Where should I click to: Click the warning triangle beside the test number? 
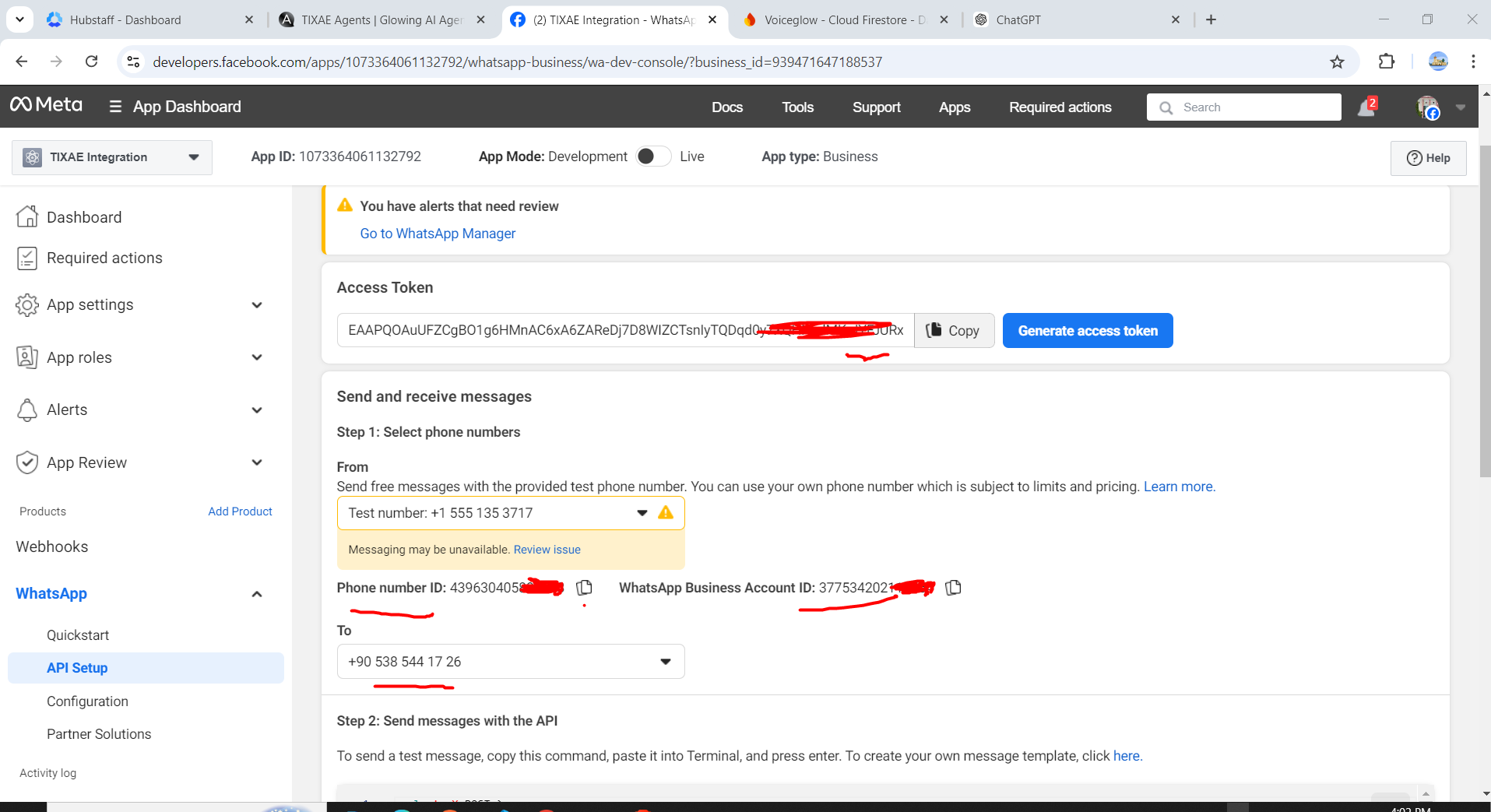tap(666, 512)
